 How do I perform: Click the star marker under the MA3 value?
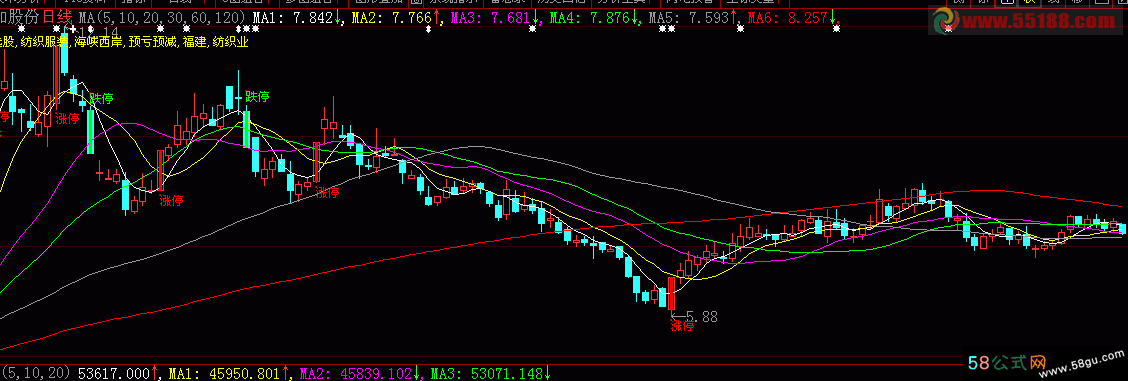(x=533, y=29)
